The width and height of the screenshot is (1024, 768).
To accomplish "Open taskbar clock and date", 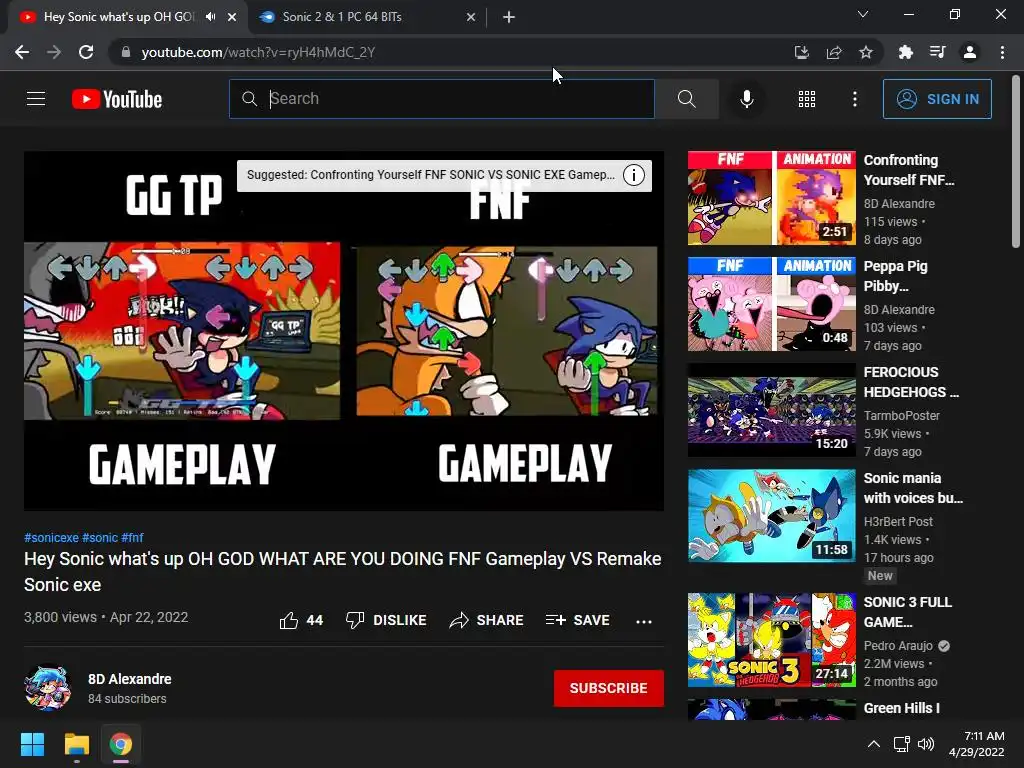I will [x=977, y=744].
